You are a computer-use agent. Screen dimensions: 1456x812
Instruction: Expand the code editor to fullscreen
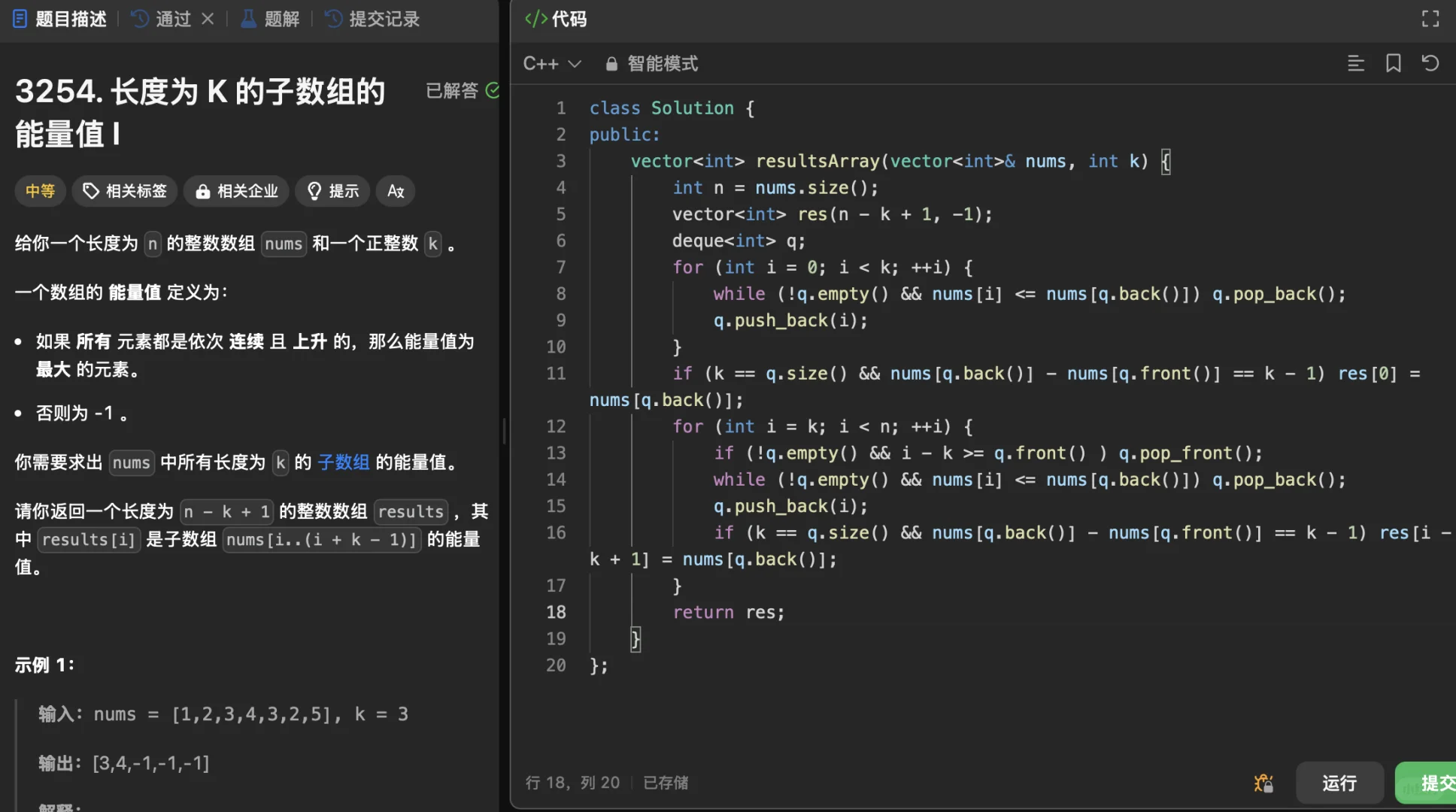click(x=1430, y=19)
